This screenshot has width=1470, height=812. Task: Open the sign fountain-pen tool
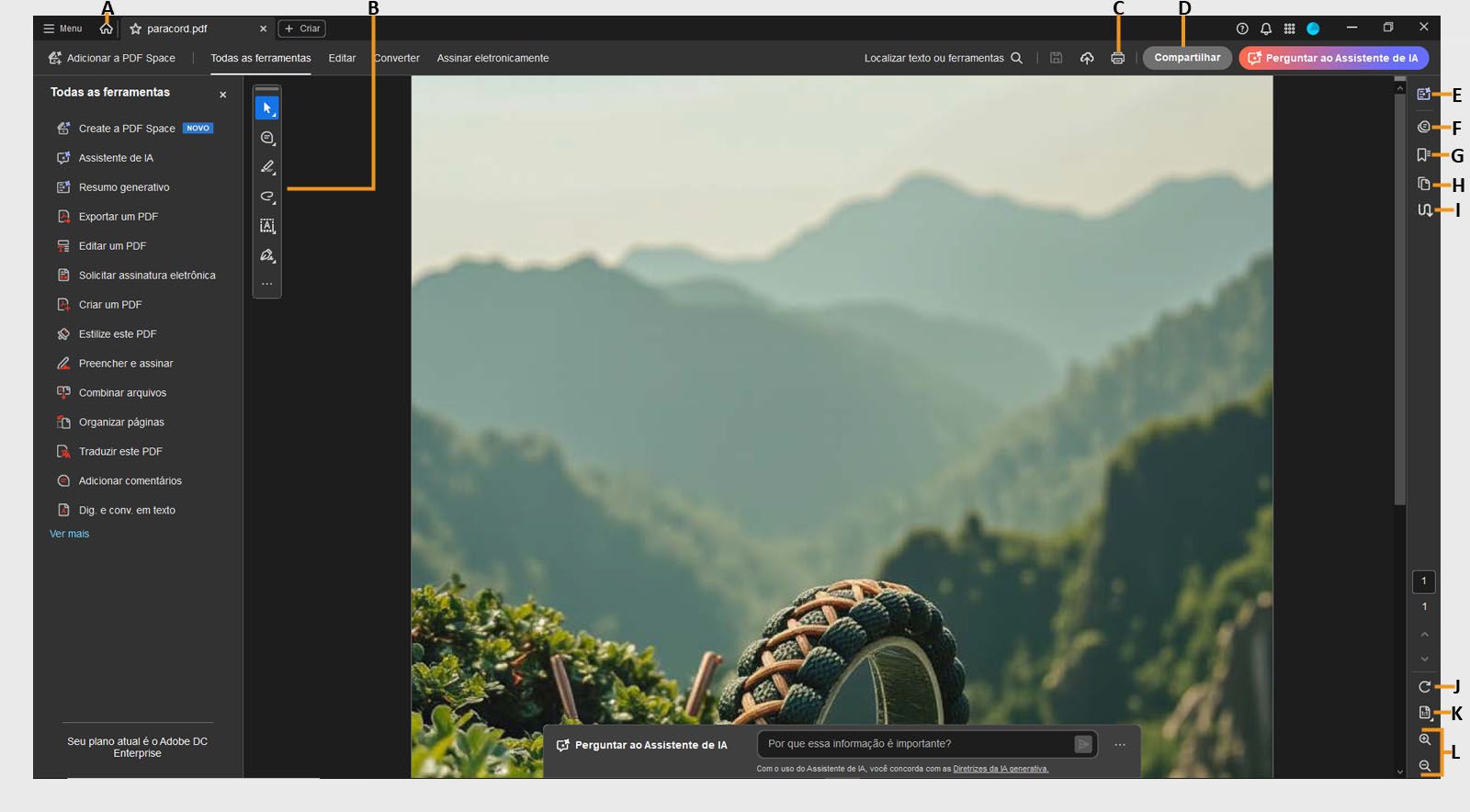pyautogui.click(x=267, y=255)
